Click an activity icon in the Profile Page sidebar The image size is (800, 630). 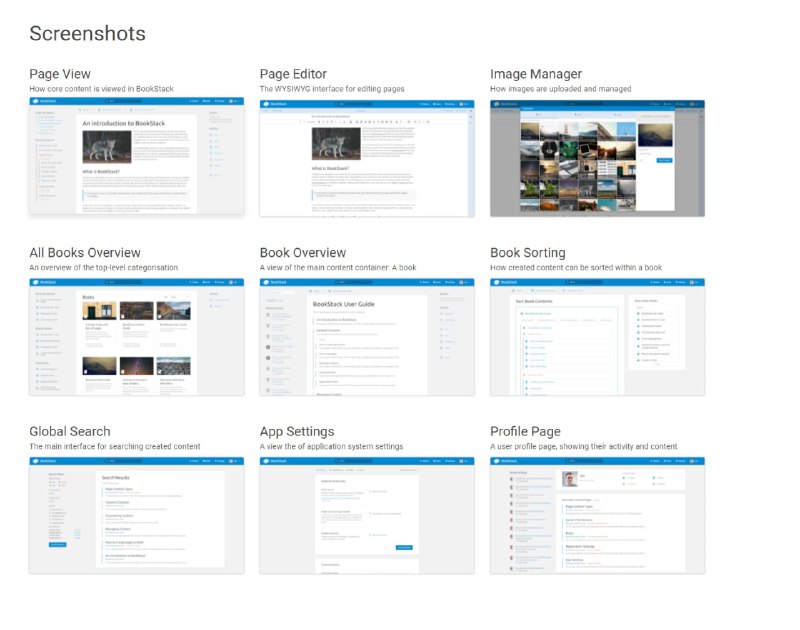pos(513,480)
